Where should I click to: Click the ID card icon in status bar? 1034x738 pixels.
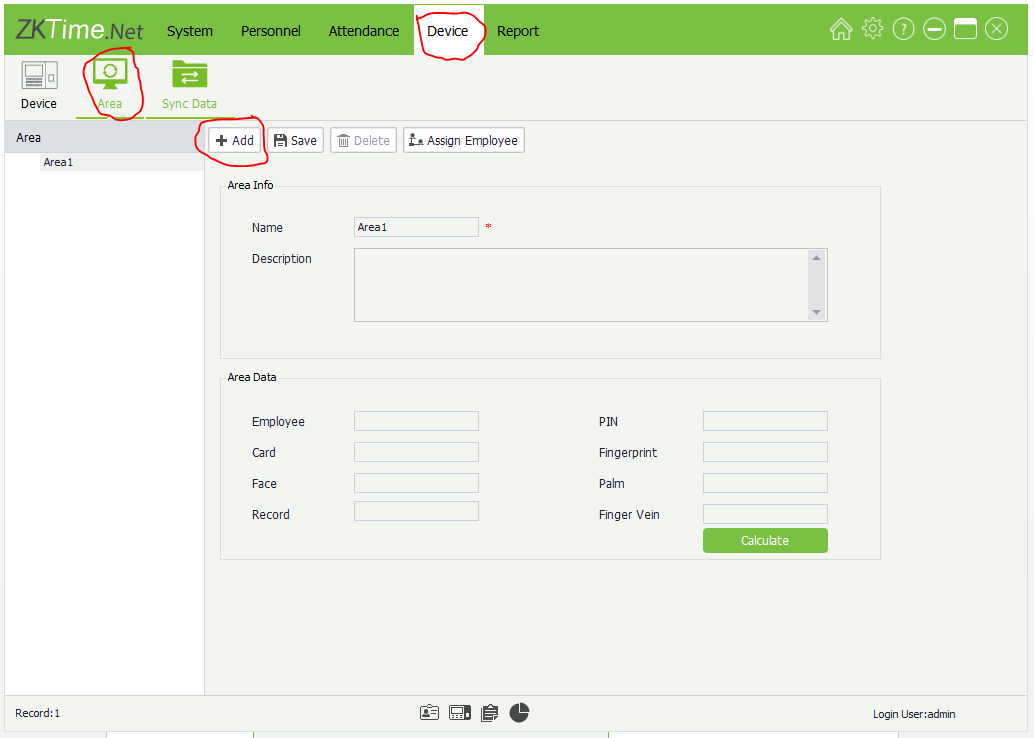[x=429, y=713]
